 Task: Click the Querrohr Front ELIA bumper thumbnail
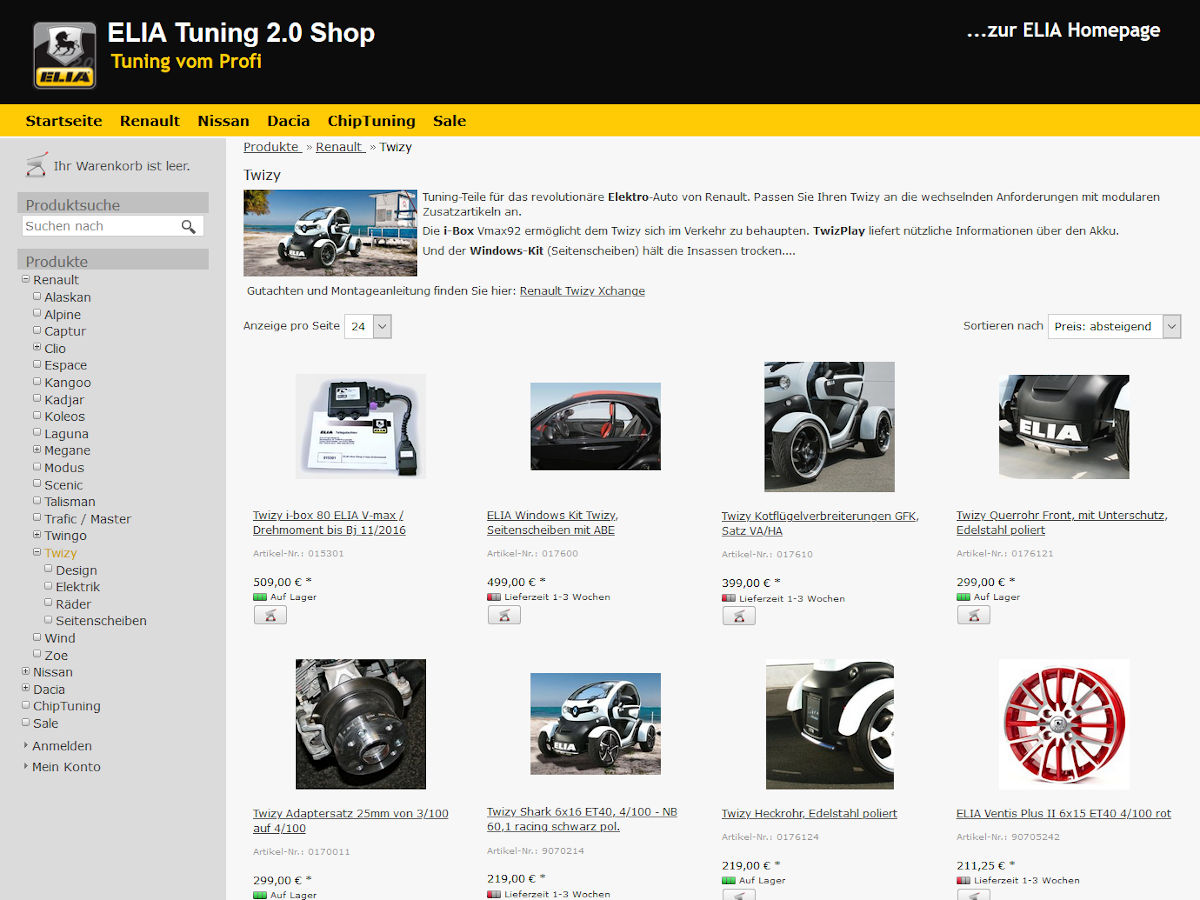(x=1064, y=427)
